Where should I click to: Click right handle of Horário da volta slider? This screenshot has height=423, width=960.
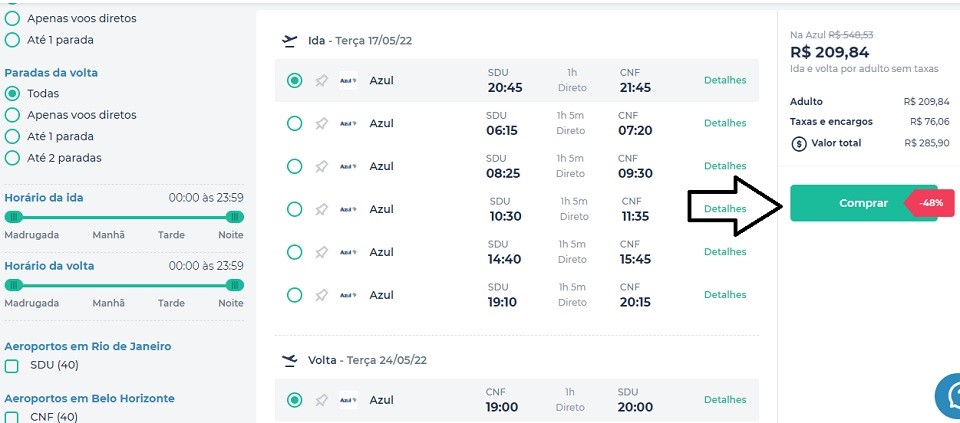235,285
